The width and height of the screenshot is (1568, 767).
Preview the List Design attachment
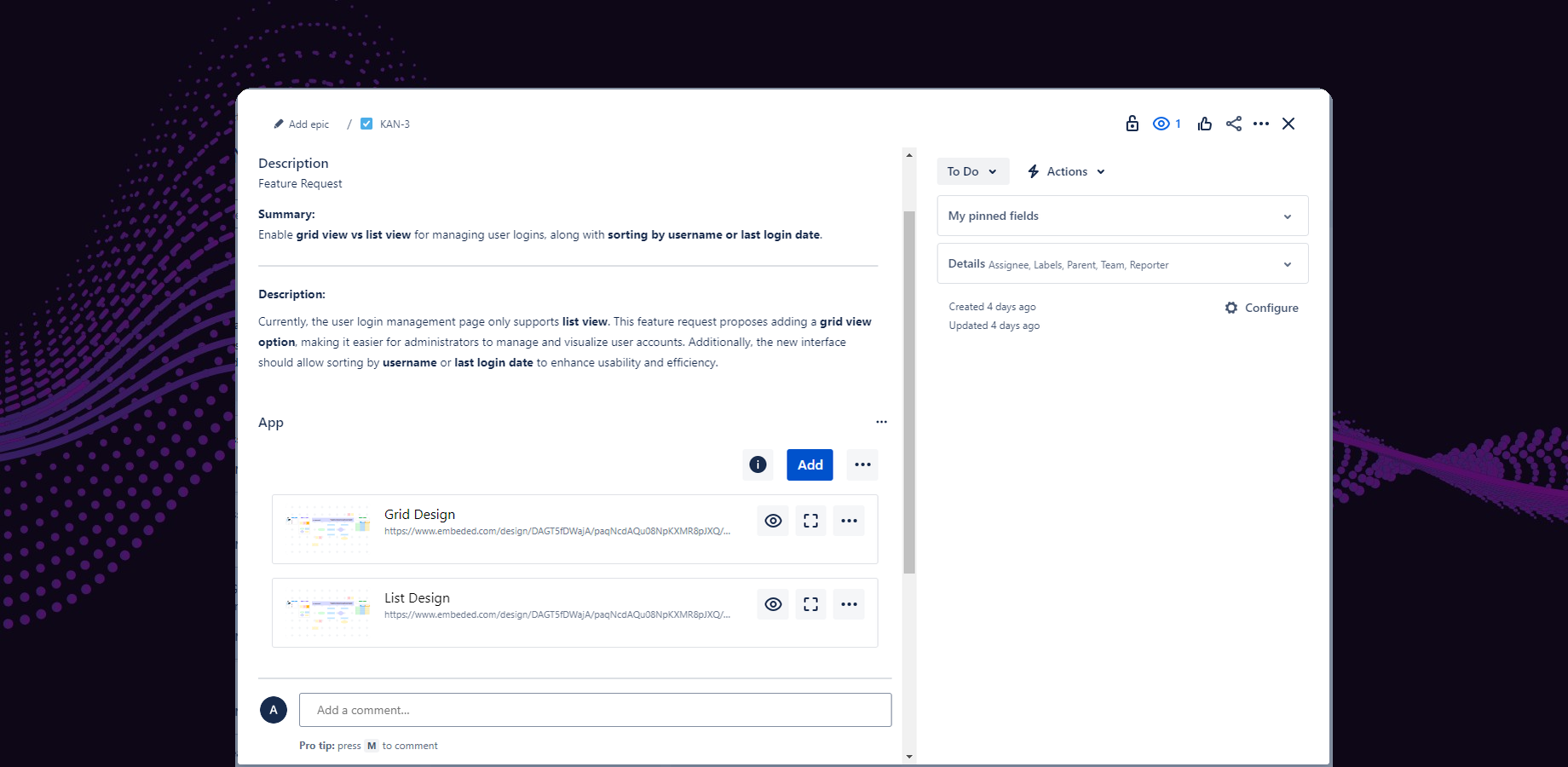coord(772,603)
